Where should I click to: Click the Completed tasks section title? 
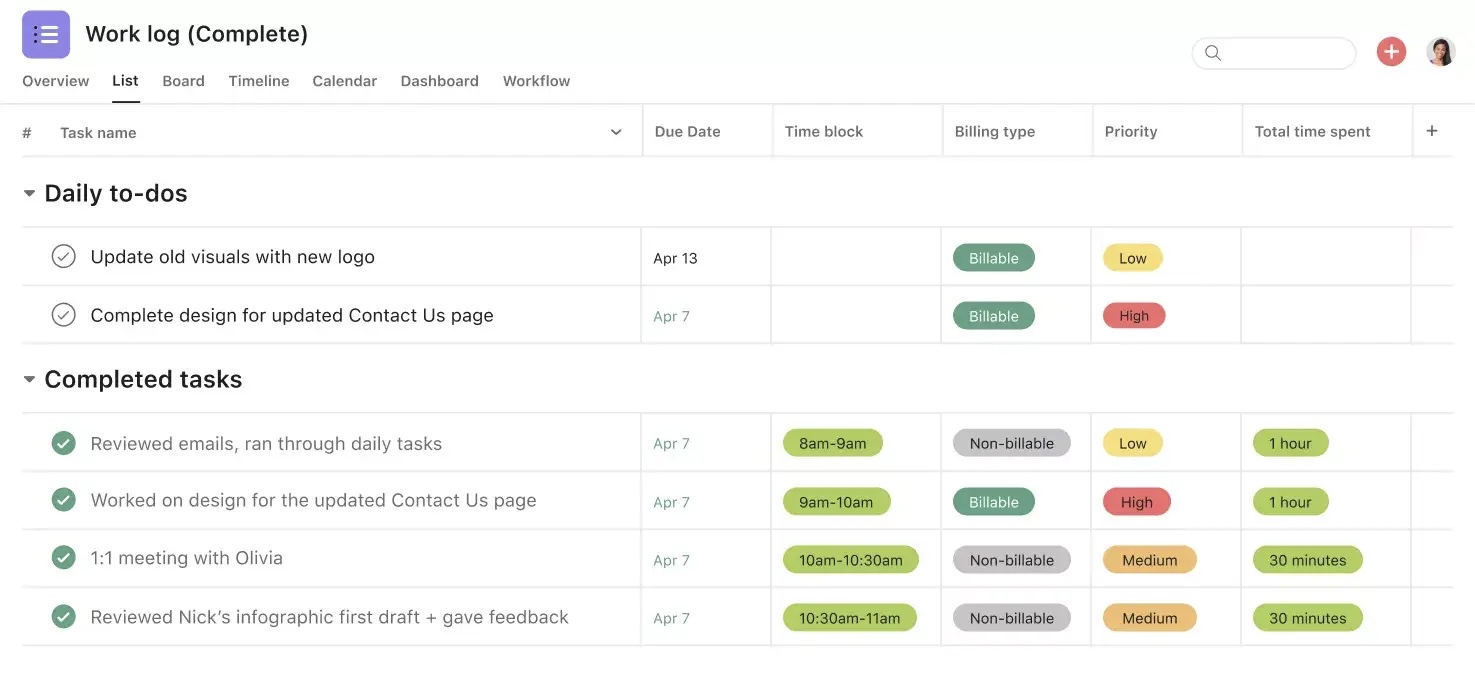143,379
